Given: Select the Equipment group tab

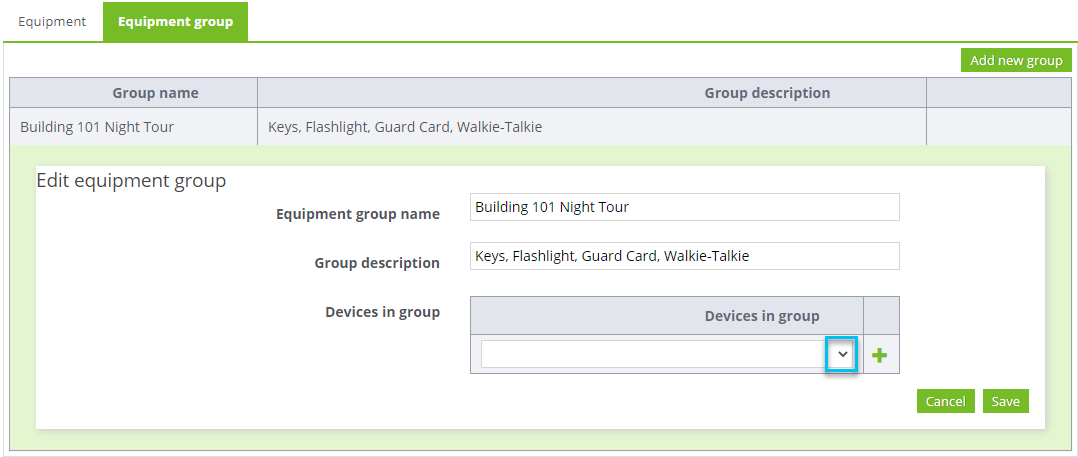Looking at the screenshot, I should 175,21.
